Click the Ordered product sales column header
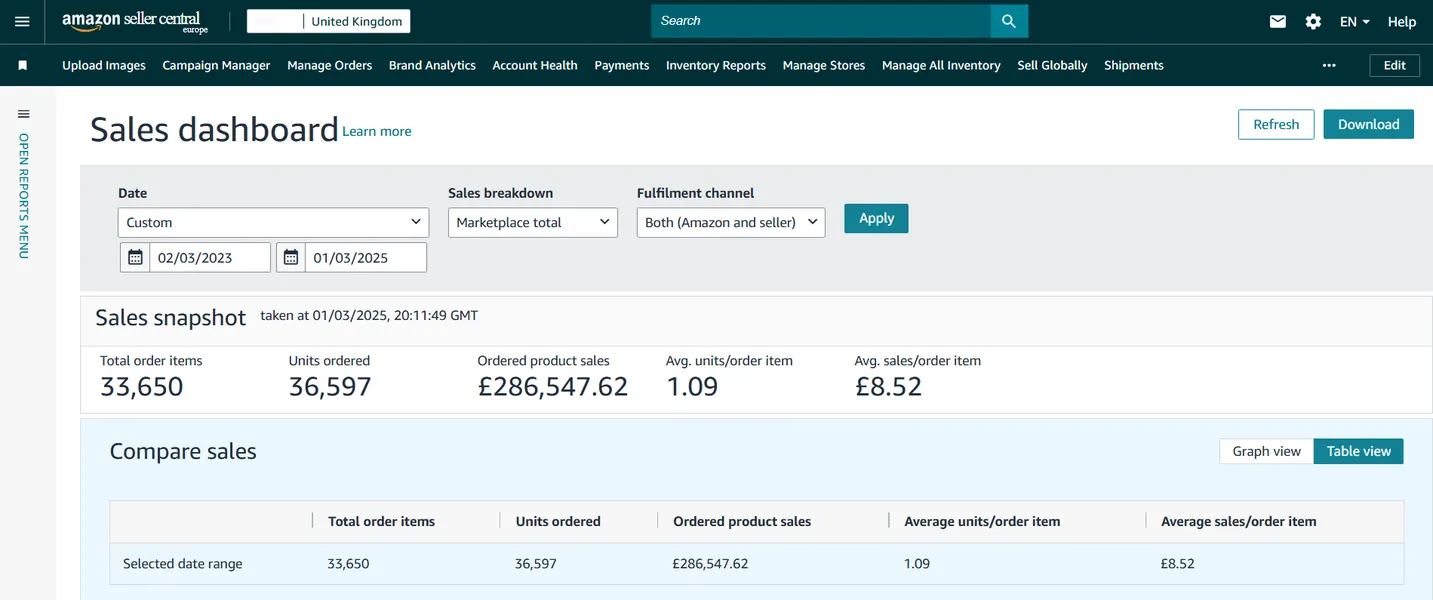 [x=742, y=521]
